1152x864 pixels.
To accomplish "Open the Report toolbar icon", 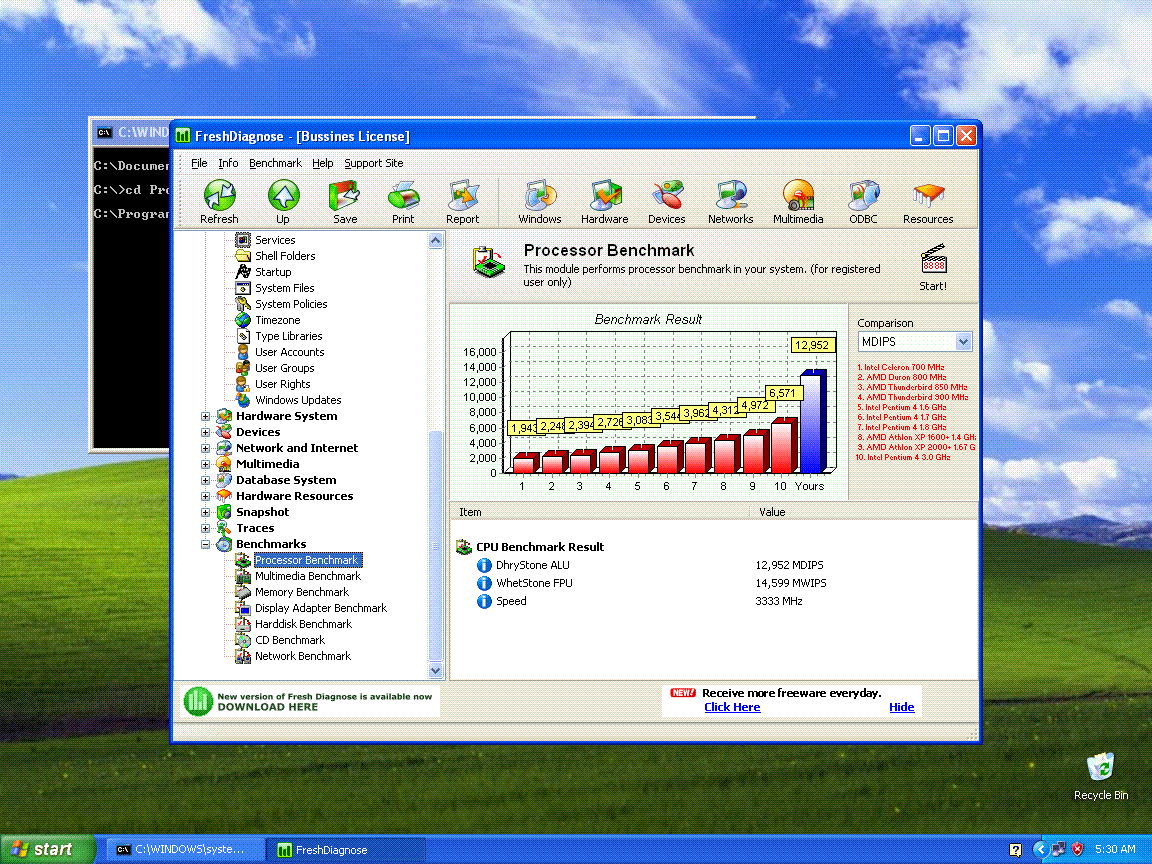I will tap(463, 196).
